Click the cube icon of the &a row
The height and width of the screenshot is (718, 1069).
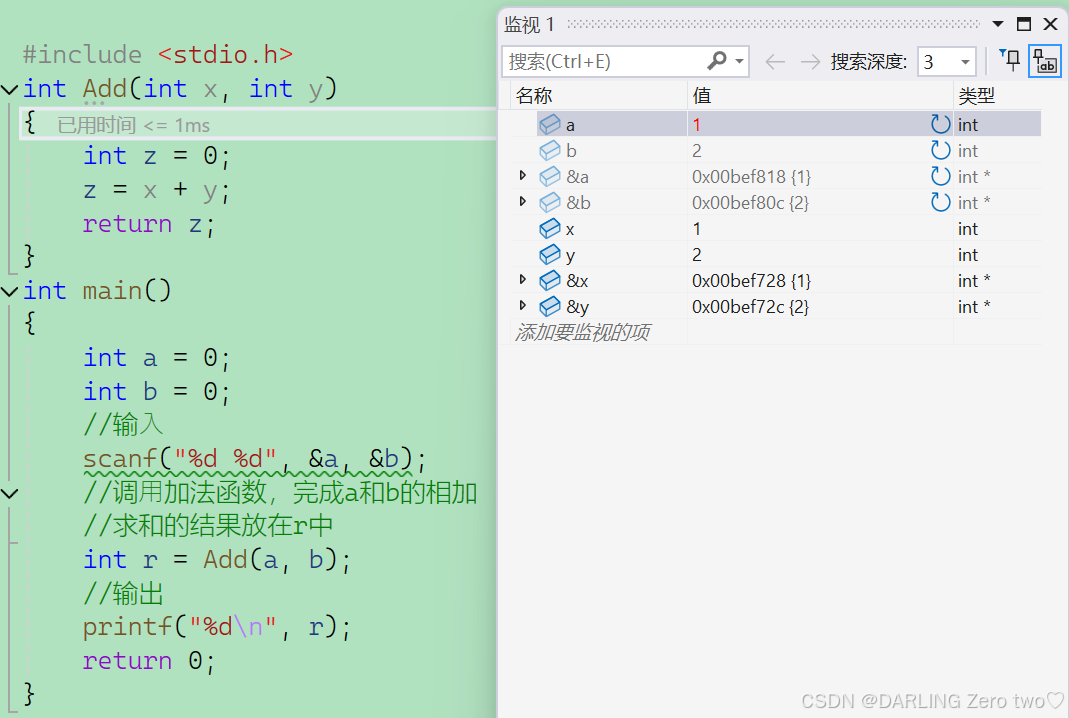coord(549,176)
